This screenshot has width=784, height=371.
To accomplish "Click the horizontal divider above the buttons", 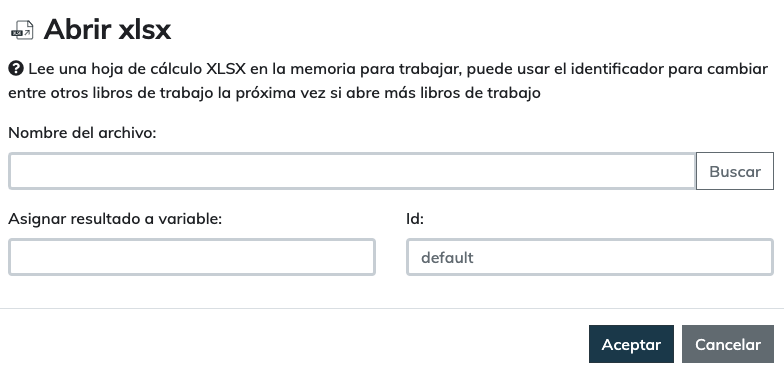I will click(392, 308).
